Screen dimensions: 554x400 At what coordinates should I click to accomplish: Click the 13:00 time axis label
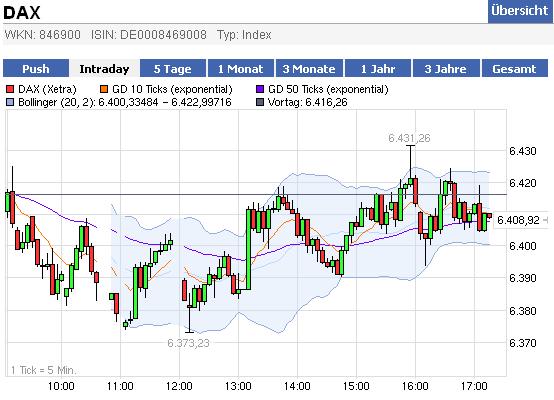(x=238, y=386)
